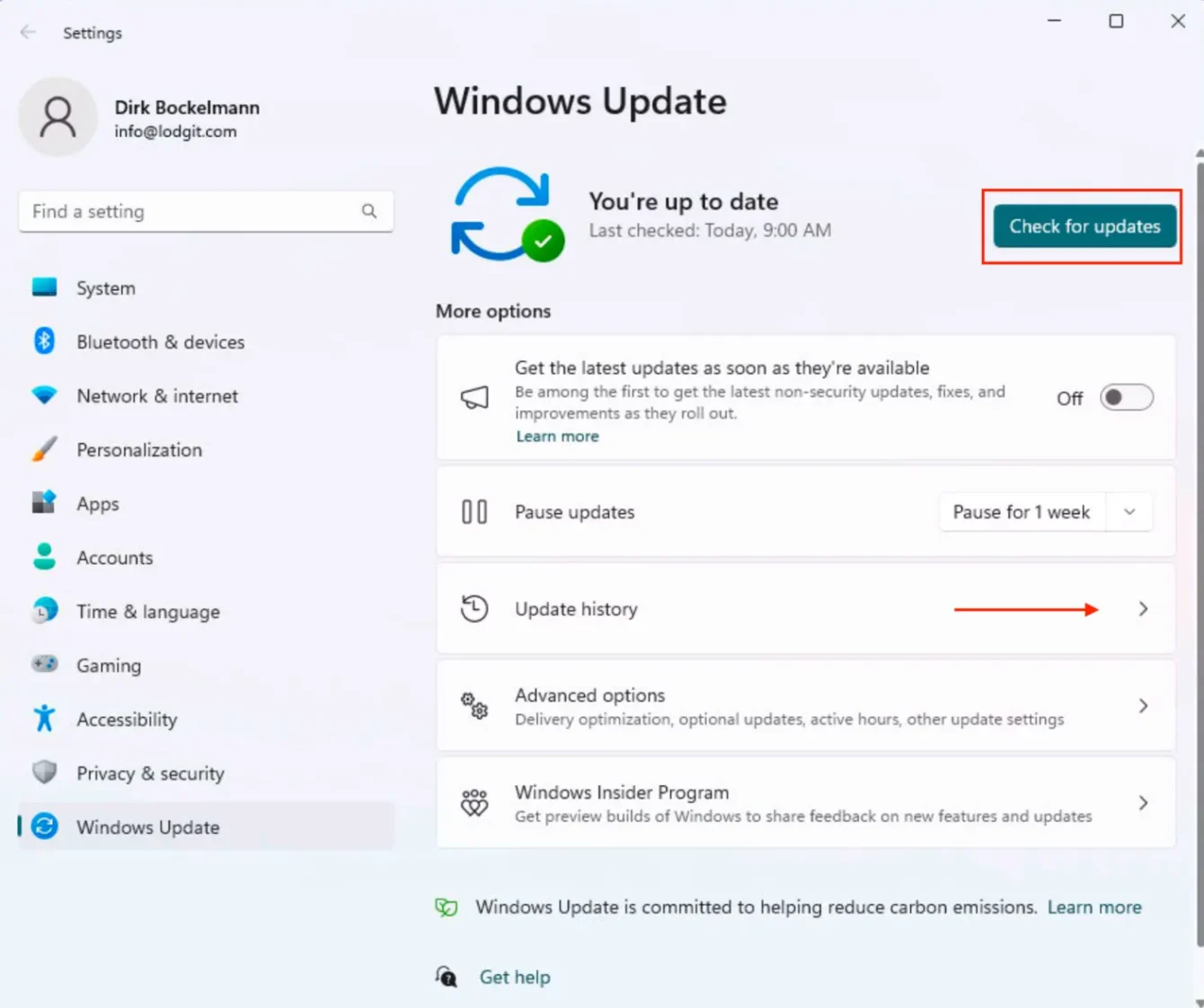Click the 'More options' heading
The width and height of the screenshot is (1204, 1008).
[493, 311]
